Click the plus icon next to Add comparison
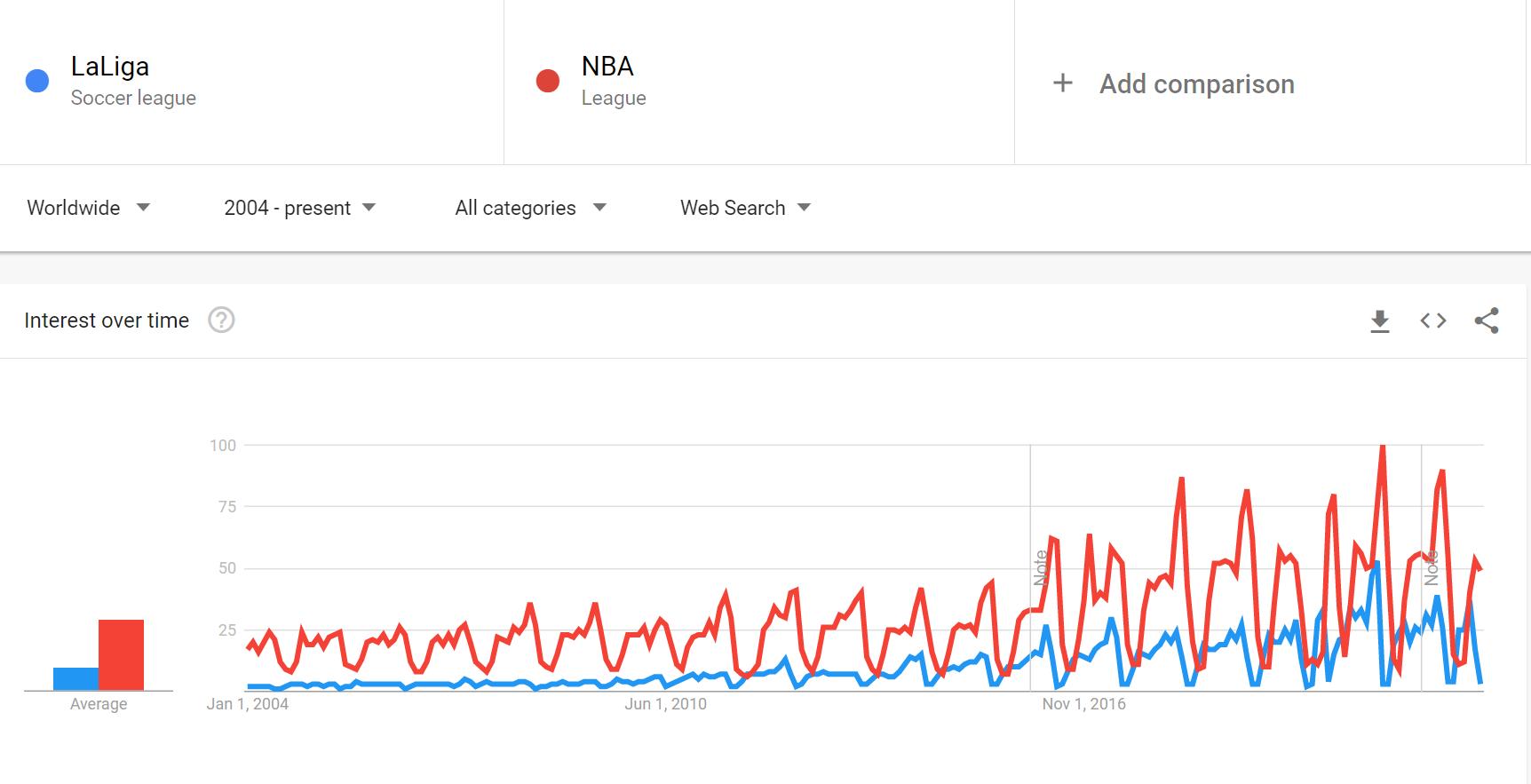This screenshot has height=784, width=1531. point(1062,83)
